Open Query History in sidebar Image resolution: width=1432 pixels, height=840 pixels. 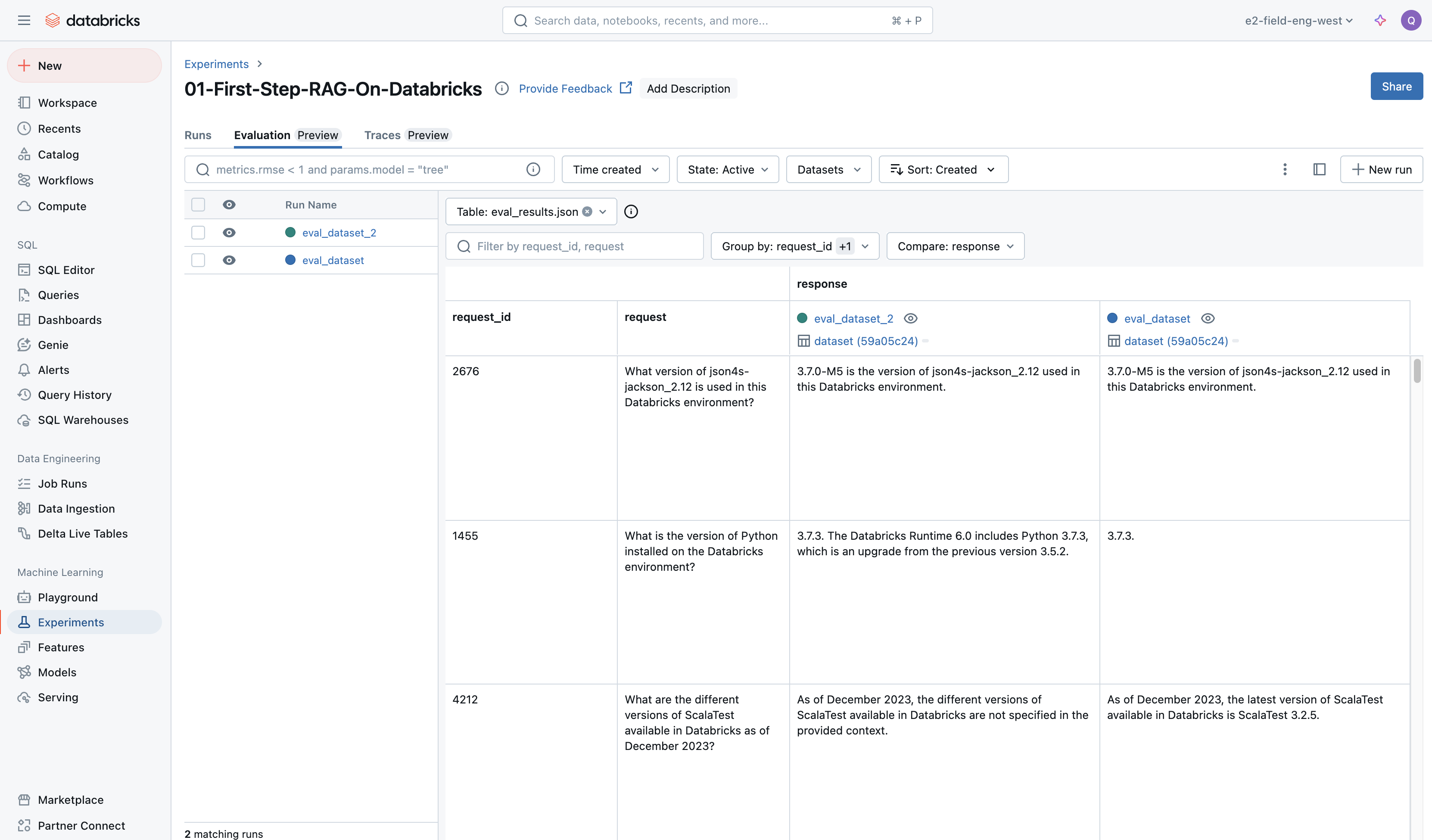click(84, 395)
